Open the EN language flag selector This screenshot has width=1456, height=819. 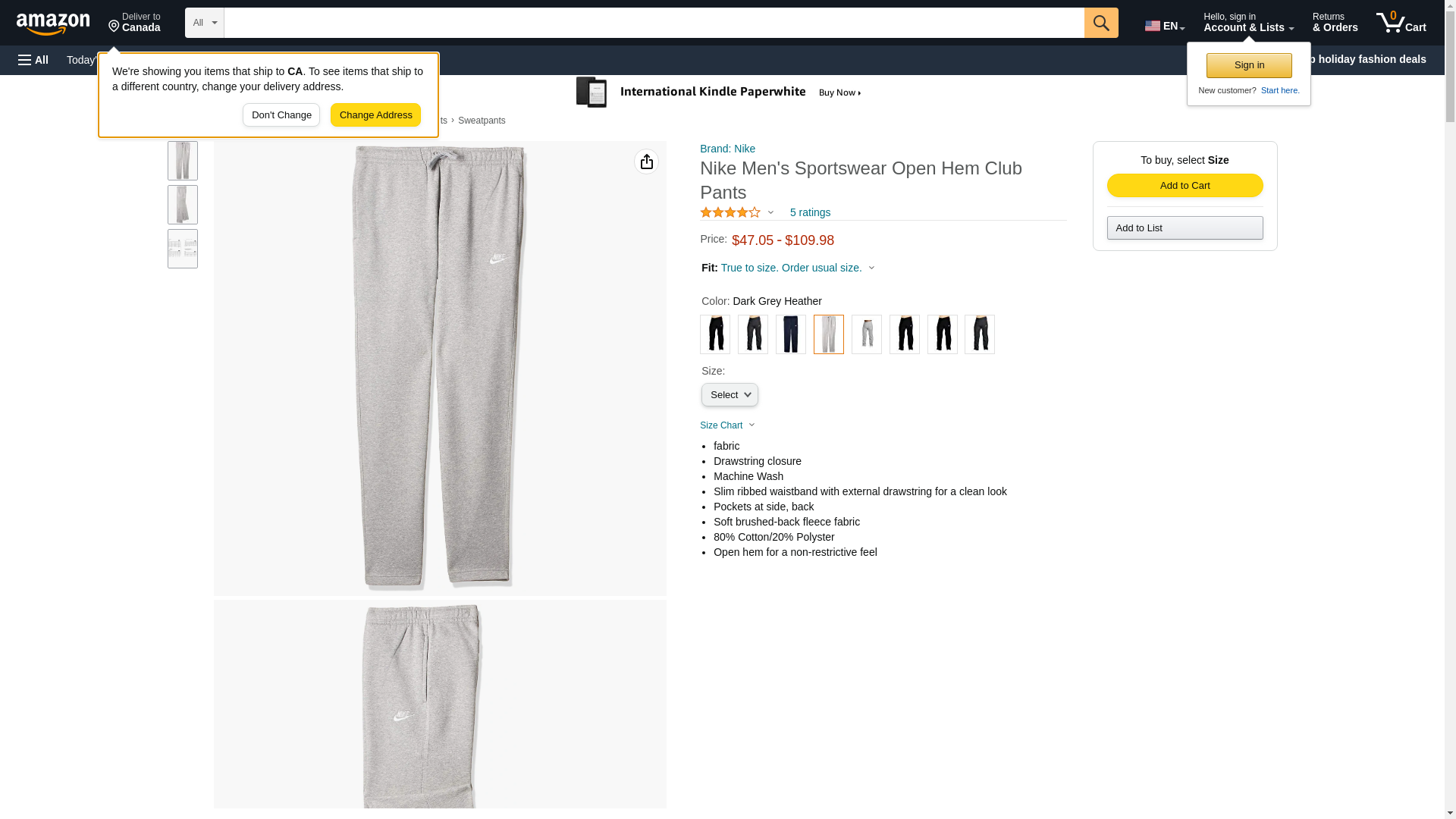coord(1164,25)
